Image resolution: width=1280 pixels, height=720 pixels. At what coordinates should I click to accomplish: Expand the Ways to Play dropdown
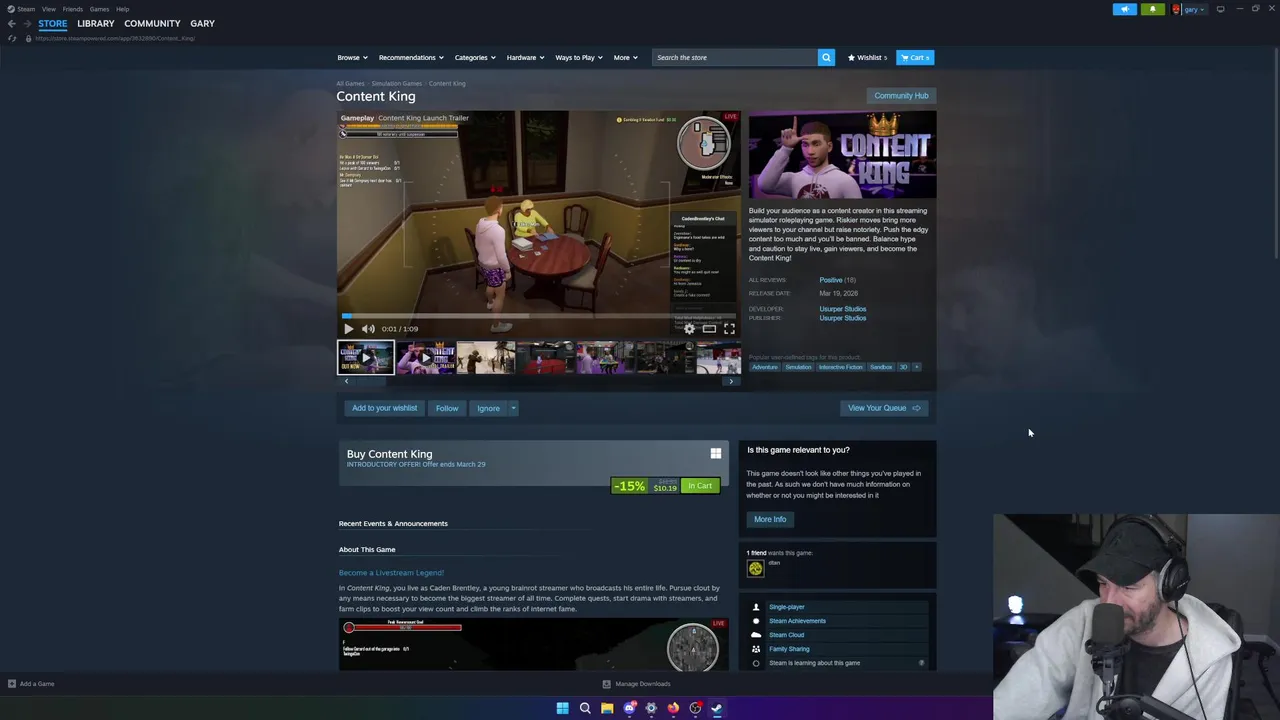(x=579, y=57)
